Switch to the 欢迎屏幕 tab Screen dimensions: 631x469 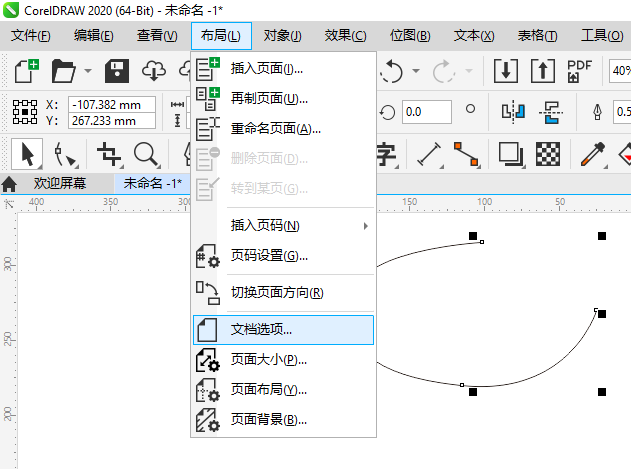point(60,184)
